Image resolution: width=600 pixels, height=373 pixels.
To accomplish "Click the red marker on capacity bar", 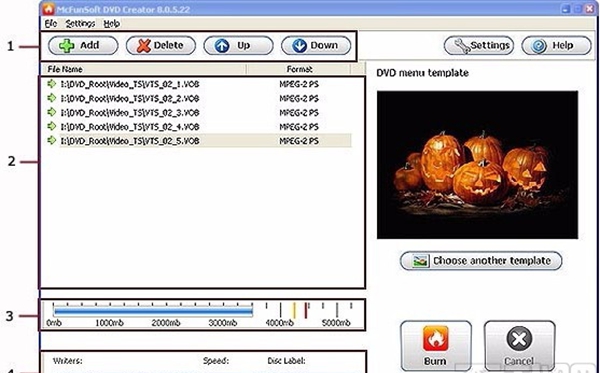I will click(306, 310).
